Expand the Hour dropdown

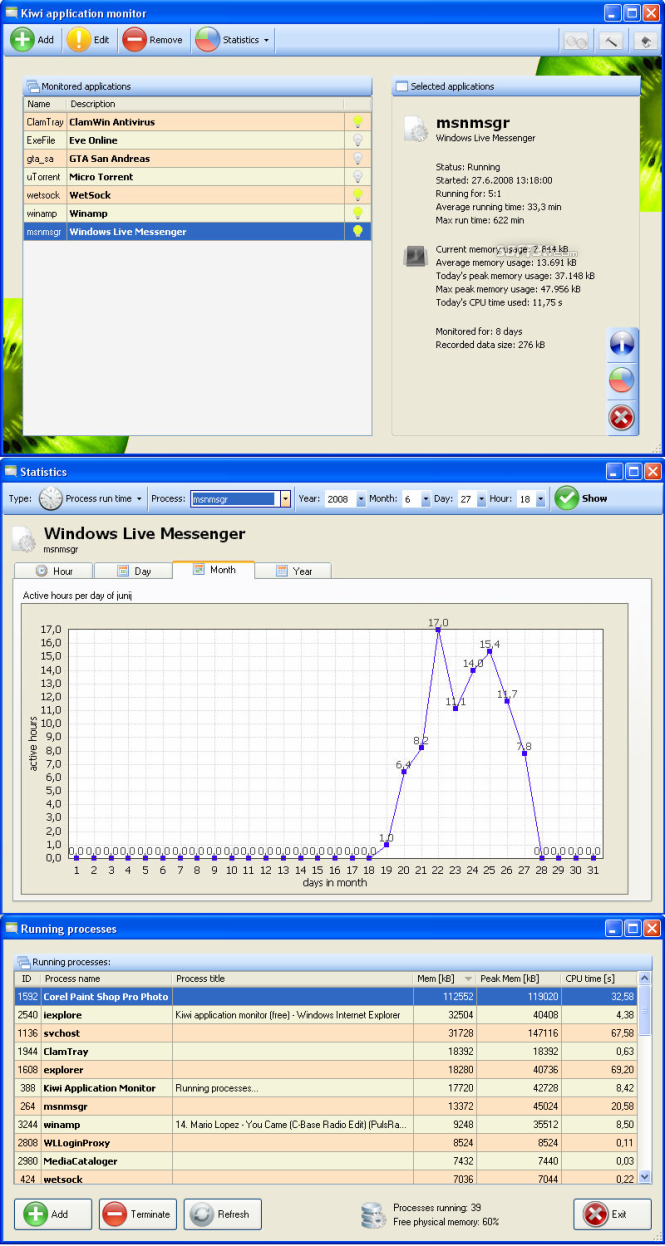pyautogui.click(x=541, y=498)
